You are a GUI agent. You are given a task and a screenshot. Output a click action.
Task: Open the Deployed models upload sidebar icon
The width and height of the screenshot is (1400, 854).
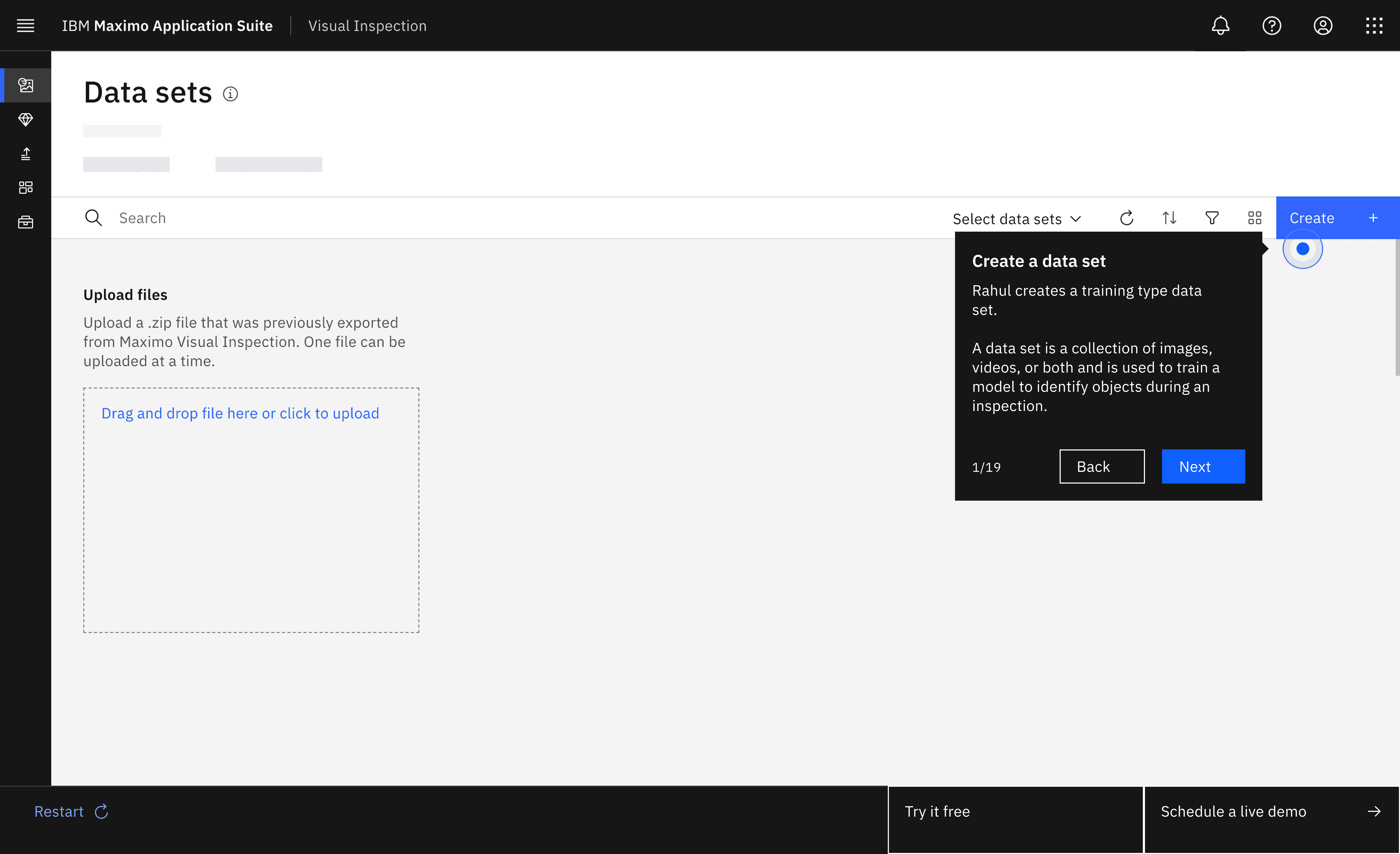(26, 153)
